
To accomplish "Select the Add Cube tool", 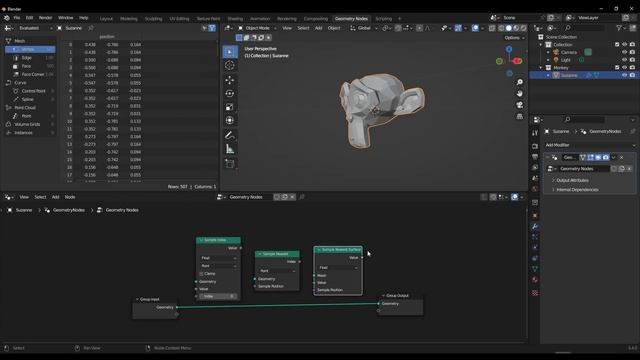I will [x=230, y=164].
